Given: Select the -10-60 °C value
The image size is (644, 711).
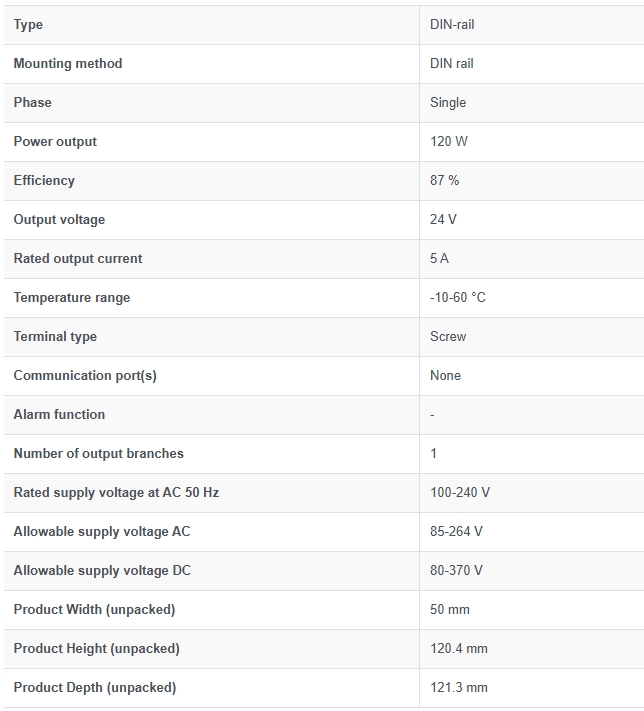Looking at the screenshot, I should (458, 297).
